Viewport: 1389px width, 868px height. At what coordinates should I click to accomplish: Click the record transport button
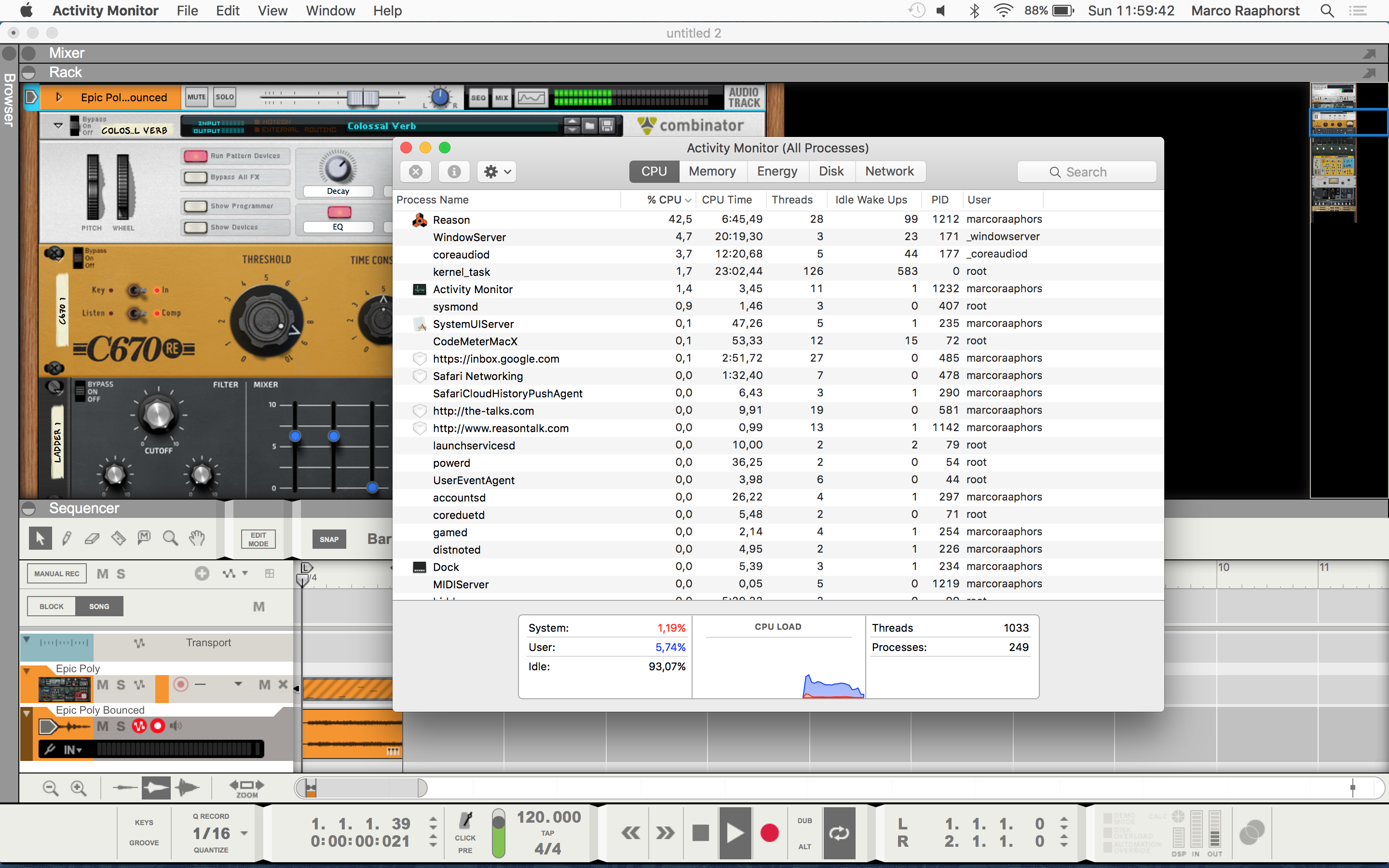(769, 833)
